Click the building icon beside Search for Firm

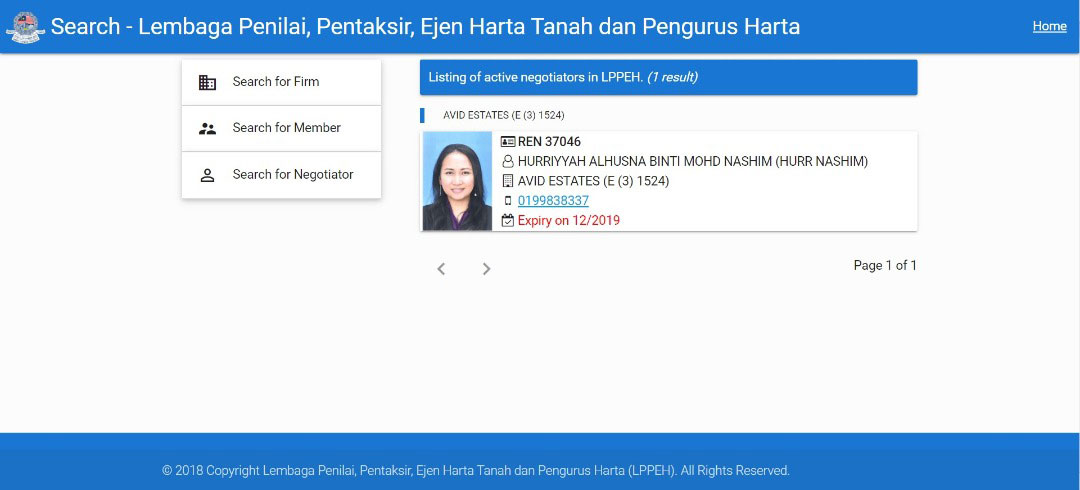coord(207,82)
